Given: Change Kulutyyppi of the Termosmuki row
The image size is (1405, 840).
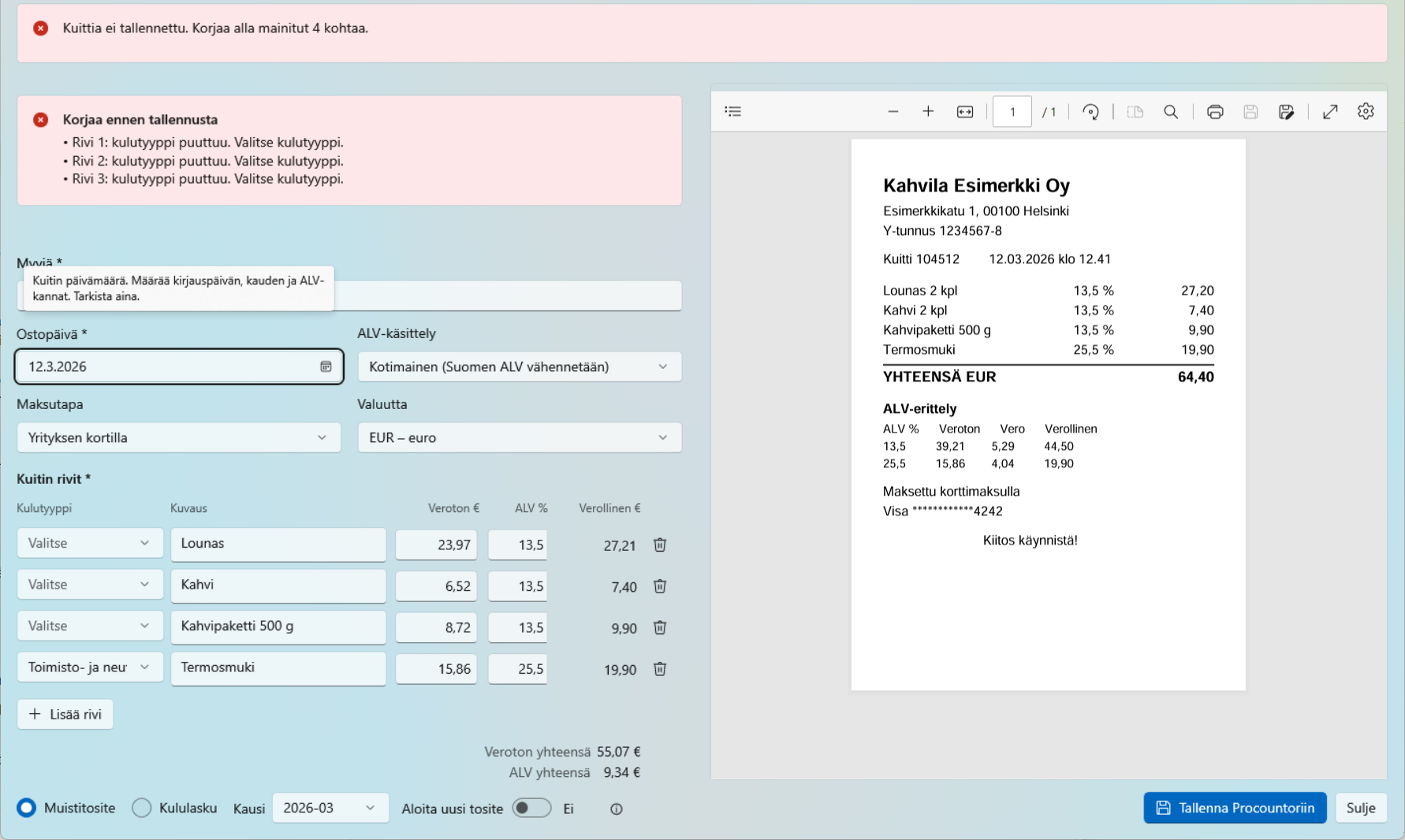Looking at the screenshot, I should (90, 667).
